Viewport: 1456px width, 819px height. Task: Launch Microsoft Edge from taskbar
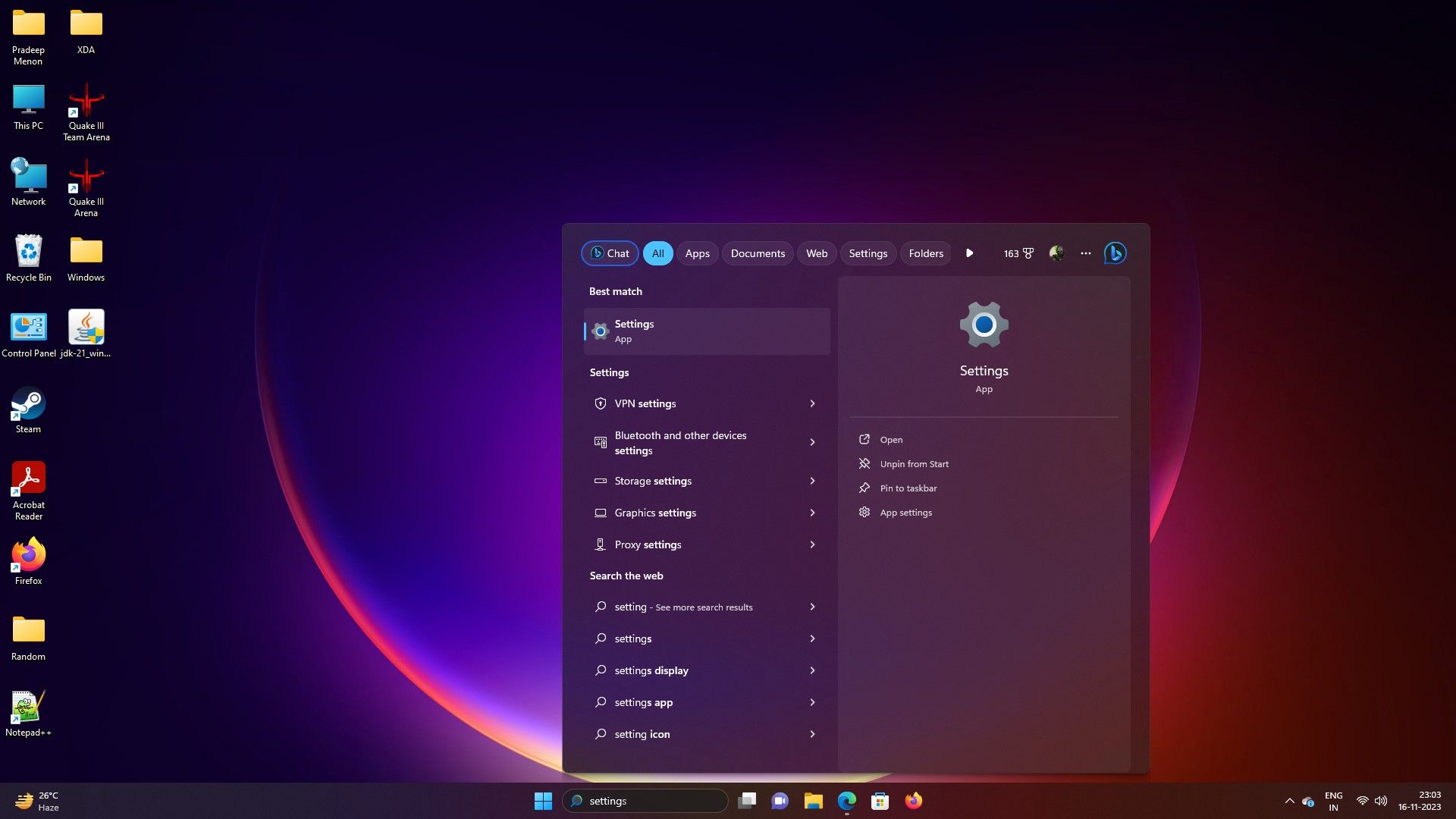coord(846,801)
